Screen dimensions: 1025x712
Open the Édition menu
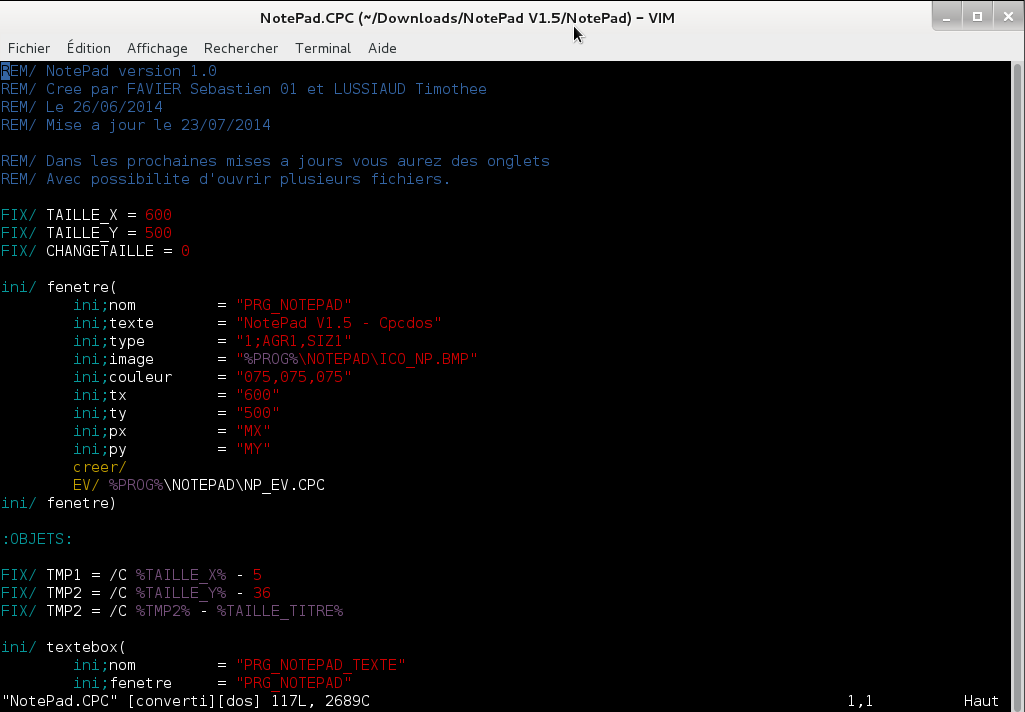(x=88, y=48)
